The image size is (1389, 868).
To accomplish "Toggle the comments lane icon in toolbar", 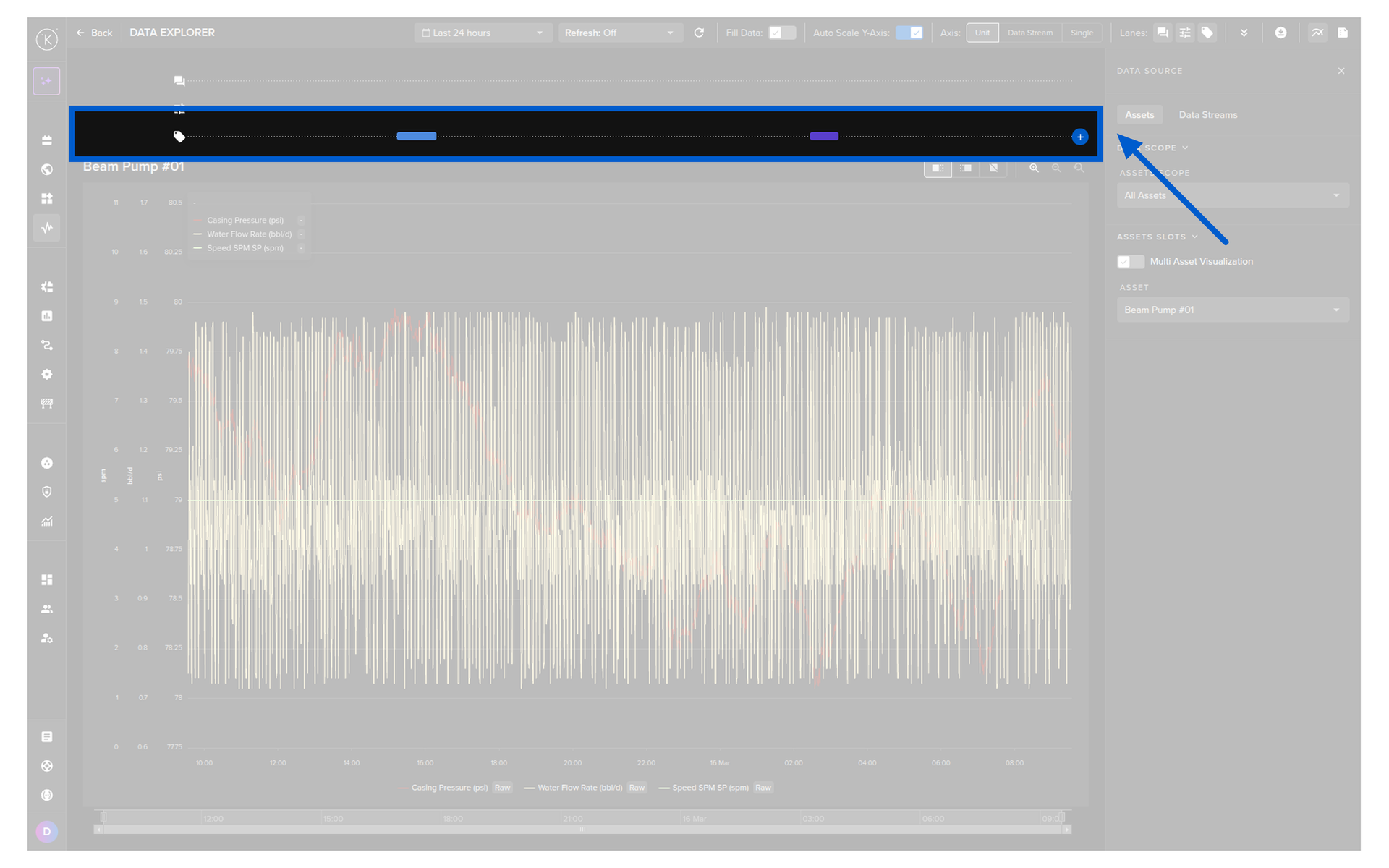I will click(x=1162, y=33).
